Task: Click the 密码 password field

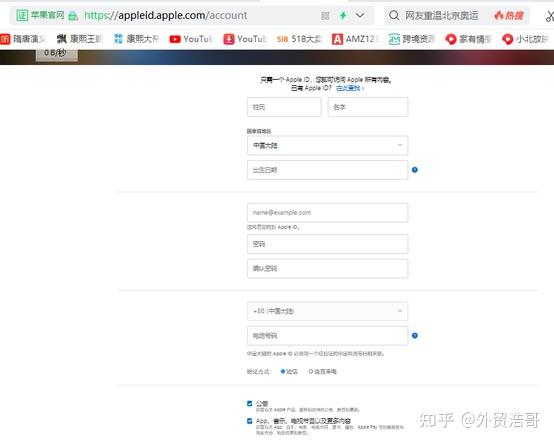Action: [x=328, y=244]
